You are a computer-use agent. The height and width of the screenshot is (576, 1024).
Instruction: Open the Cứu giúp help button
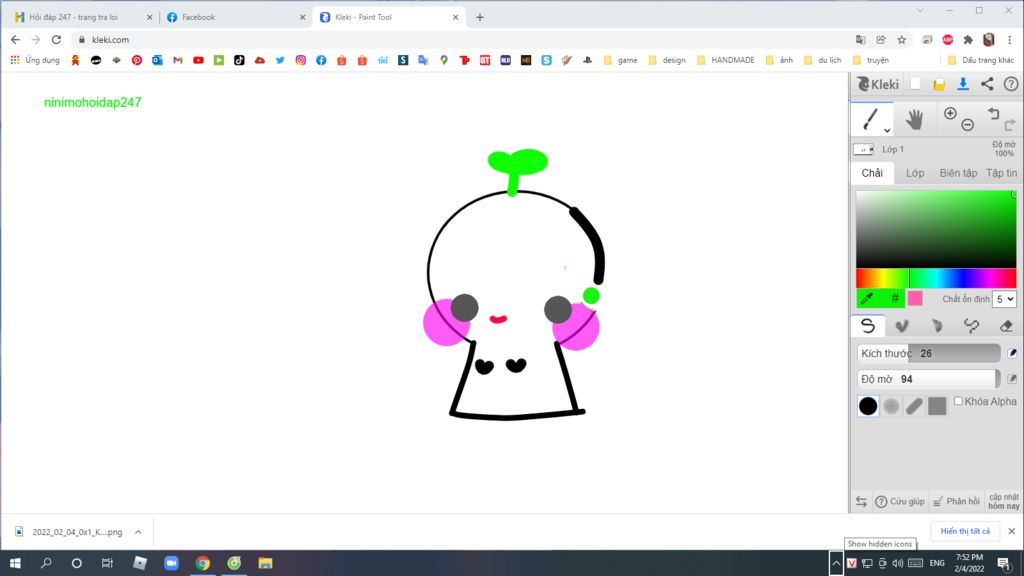click(900, 502)
